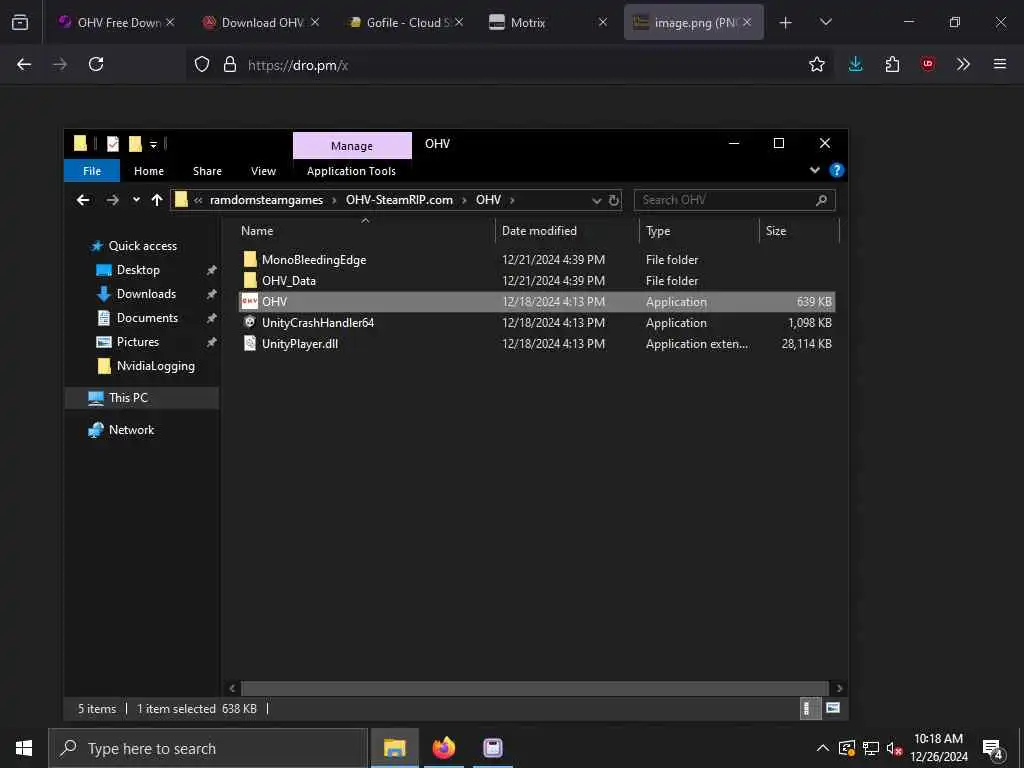The height and width of the screenshot is (768, 1024).
Task: Open the uBlock Origin extension icon
Action: tap(927, 64)
